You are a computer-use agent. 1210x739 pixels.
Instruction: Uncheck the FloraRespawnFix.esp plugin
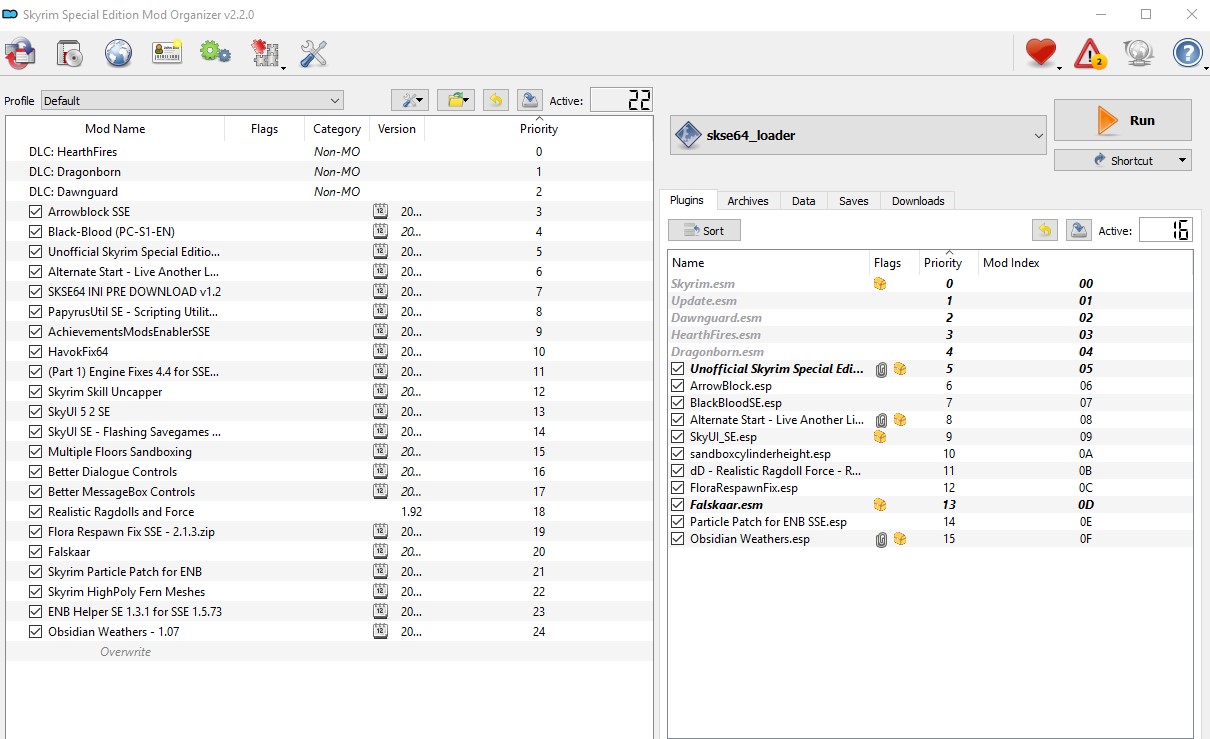[x=678, y=488]
